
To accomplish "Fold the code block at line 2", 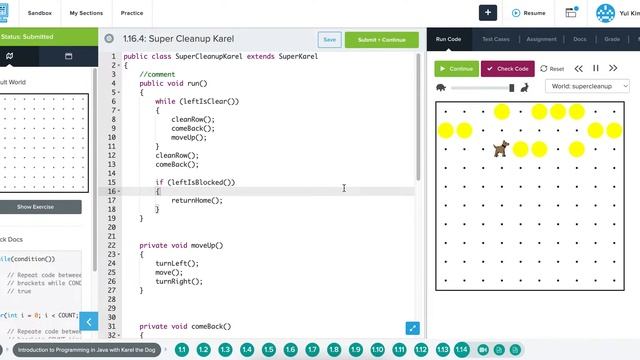I will click(x=118, y=65).
